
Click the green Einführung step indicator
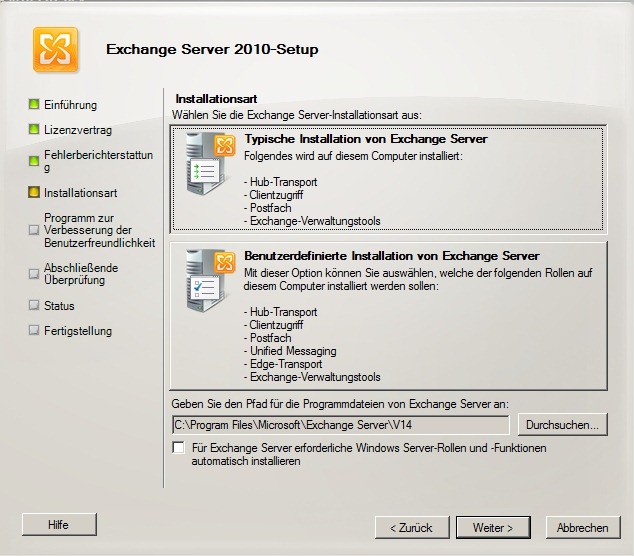34,104
